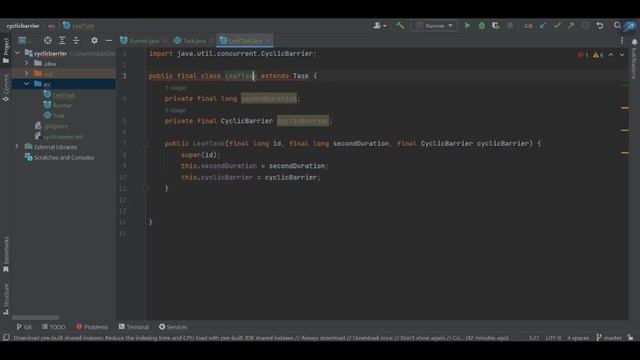
Task: Select Scratches and Consoles node
Action: tap(64, 158)
